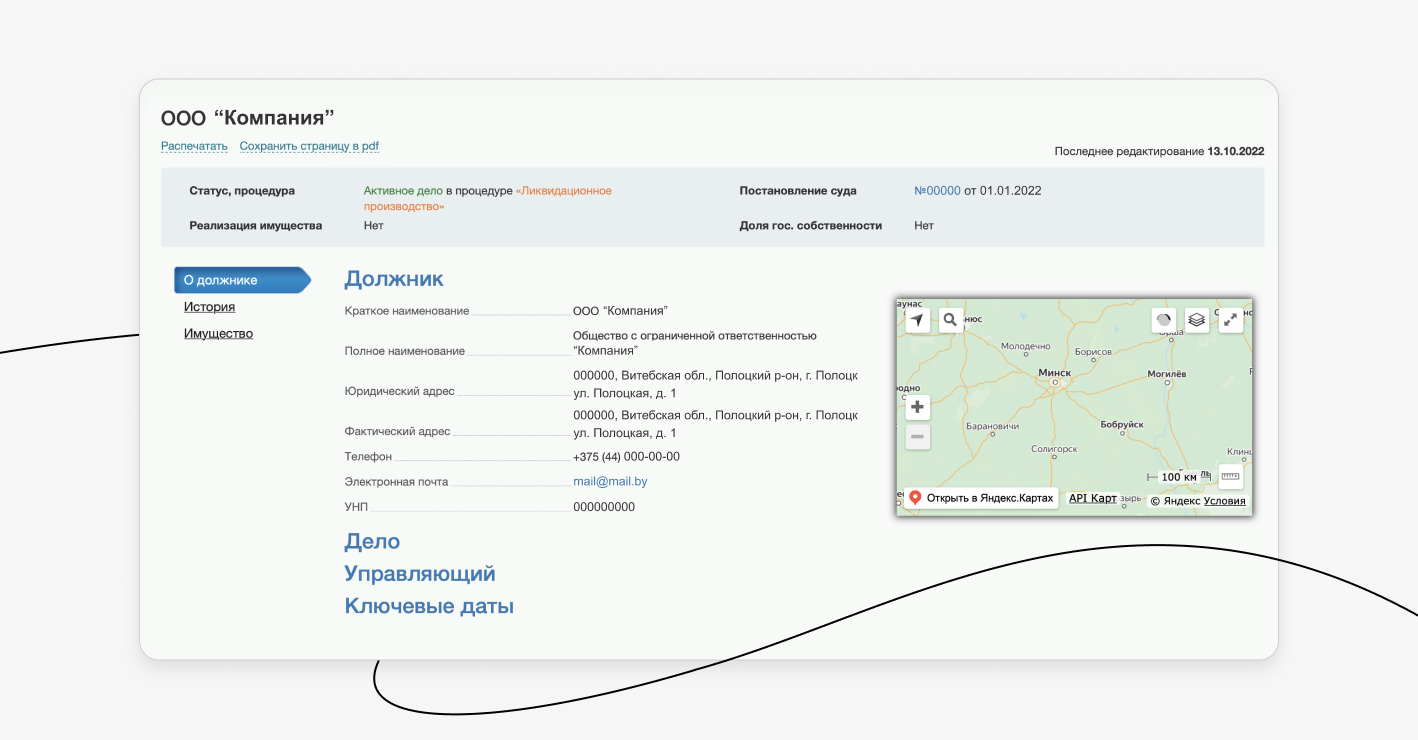Click the Активное дело status text
Image resolution: width=1418 pixels, height=740 pixels.
tap(403, 191)
